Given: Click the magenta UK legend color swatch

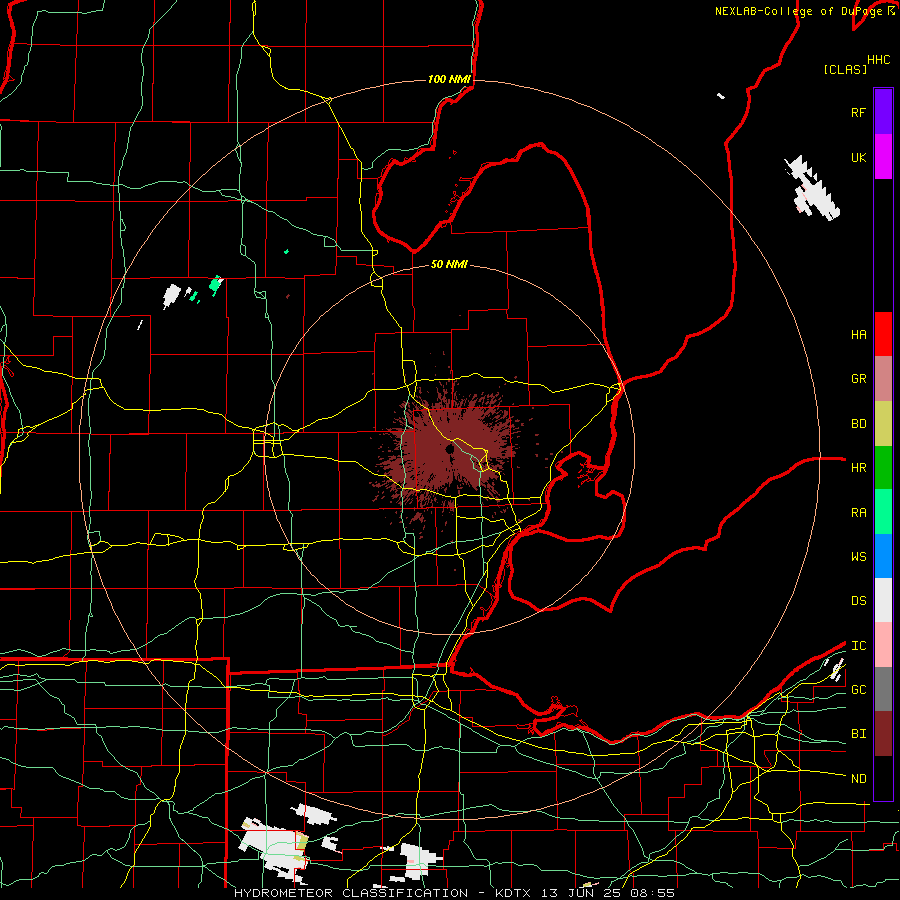Looking at the screenshot, I should (x=883, y=157).
